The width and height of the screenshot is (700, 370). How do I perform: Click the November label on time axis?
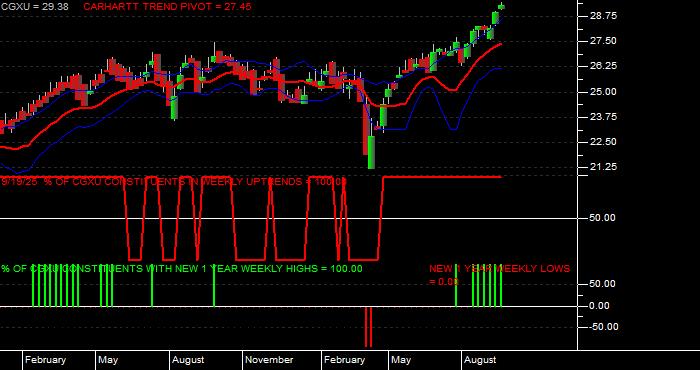click(269, 360)
